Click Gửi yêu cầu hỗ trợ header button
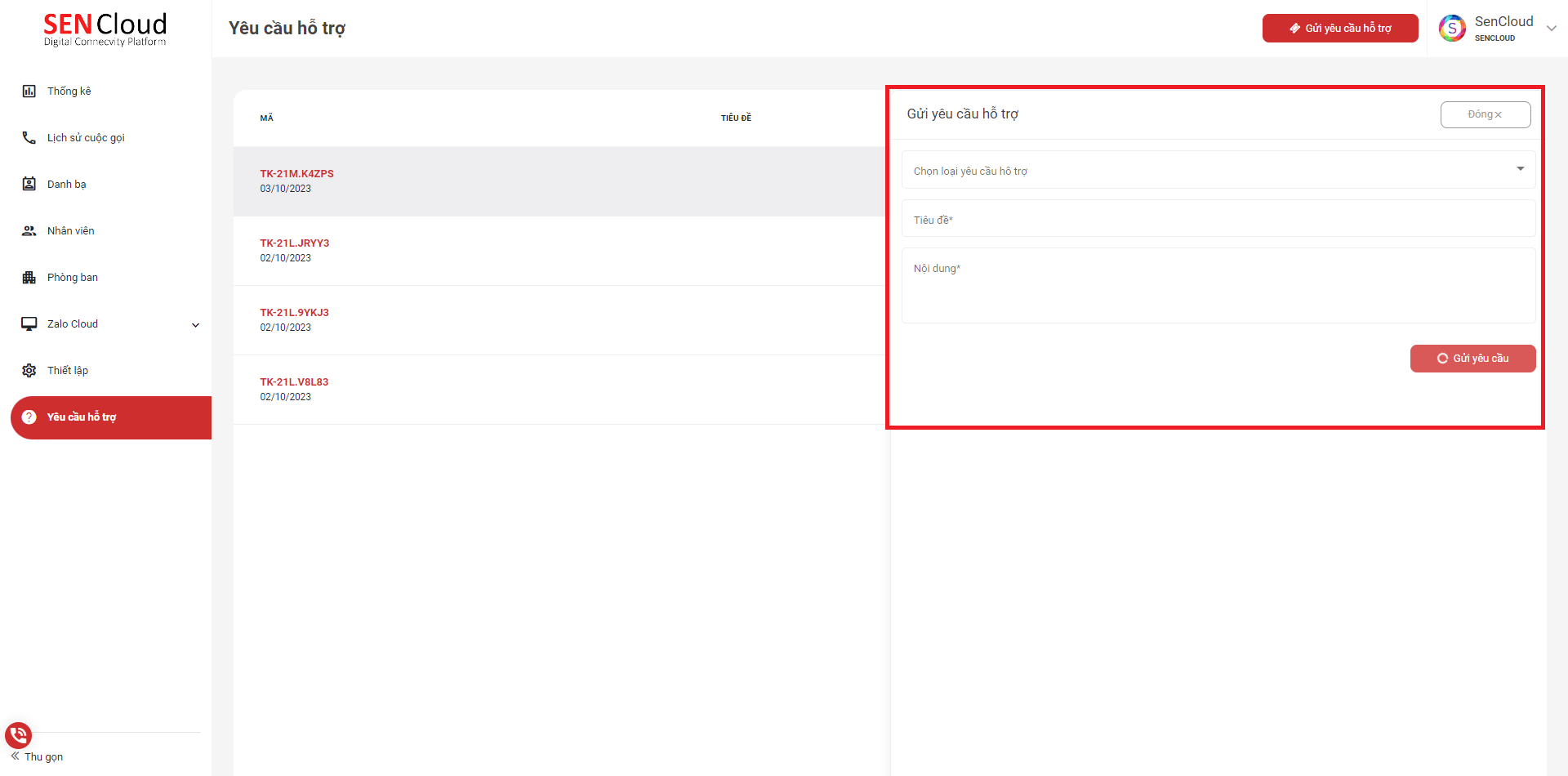Viewport: 1568px width, 776px height. [1339, 29]
